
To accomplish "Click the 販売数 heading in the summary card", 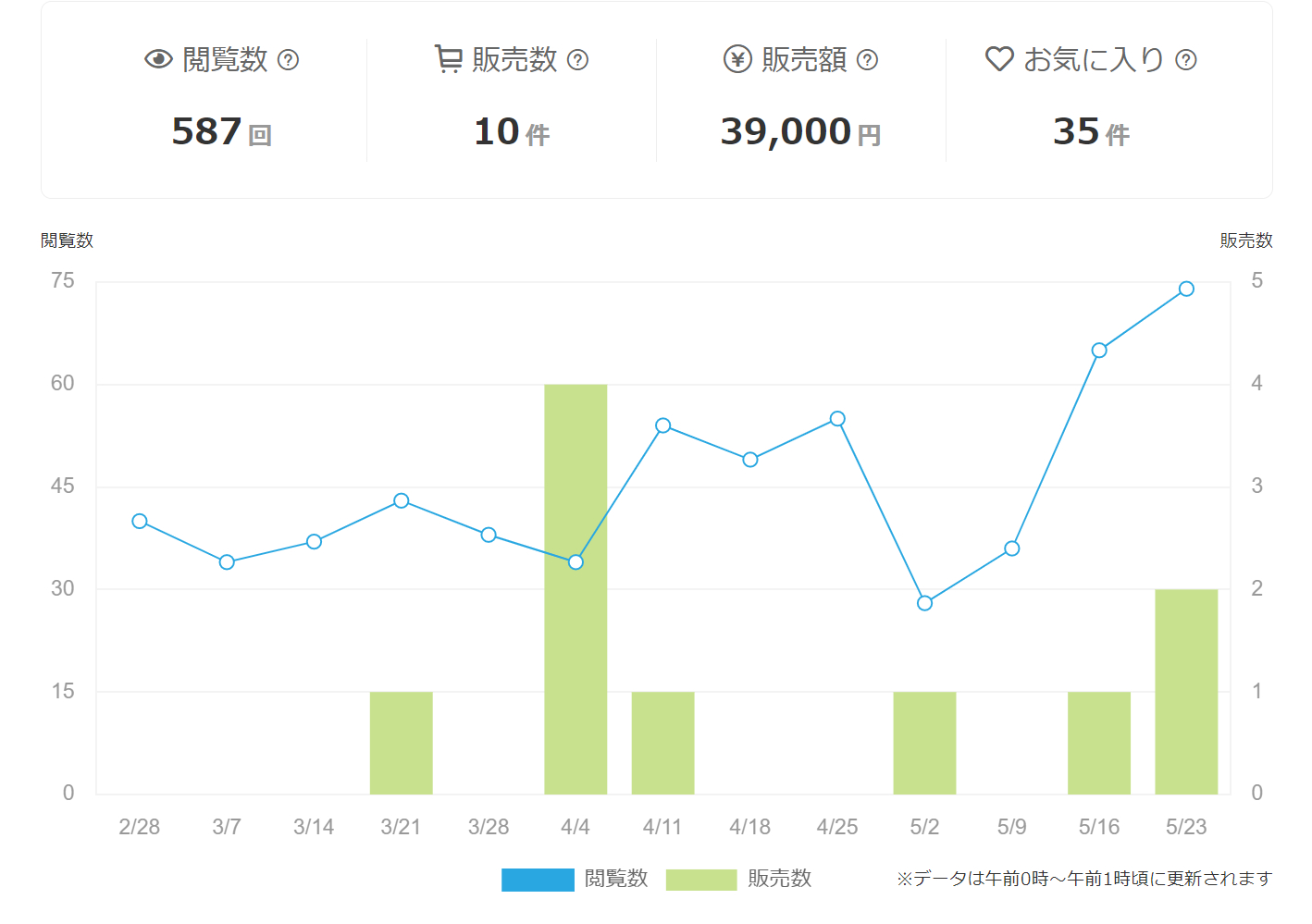I will 514,60.
